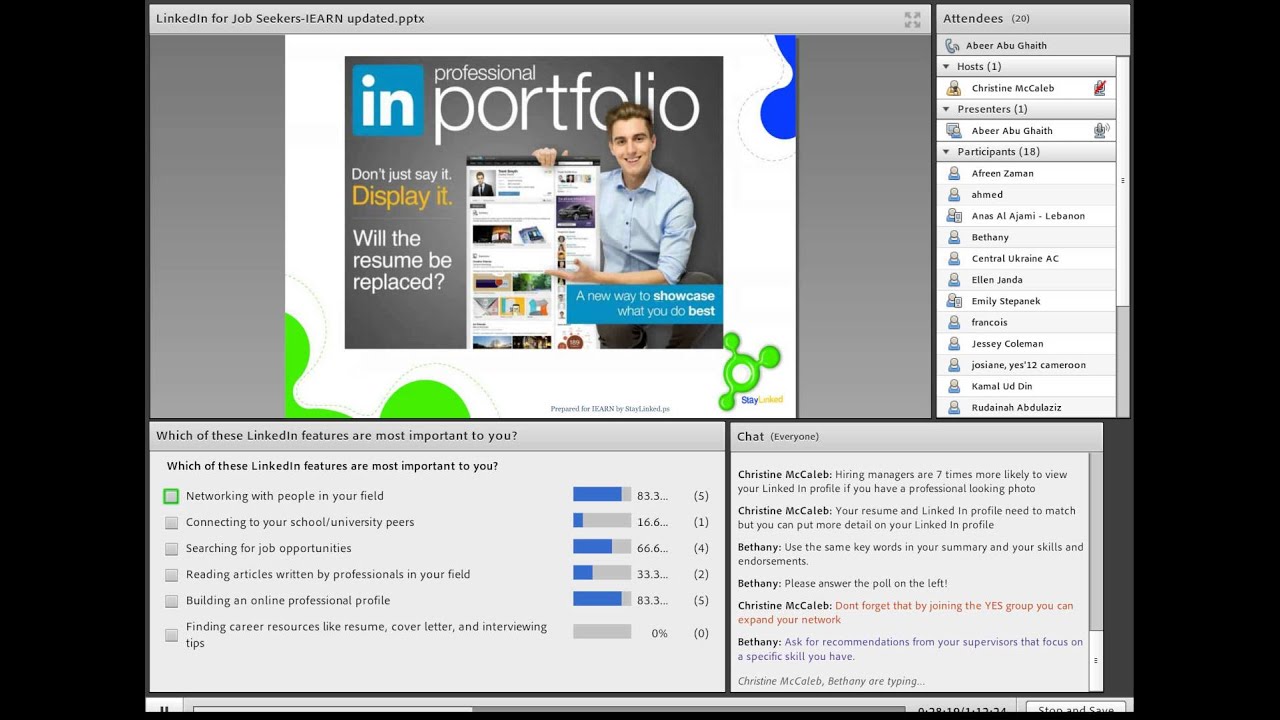Screen dimensions: 1280x720
Task: Click the LinkedIn portfolio slide image
Action: 534,202
